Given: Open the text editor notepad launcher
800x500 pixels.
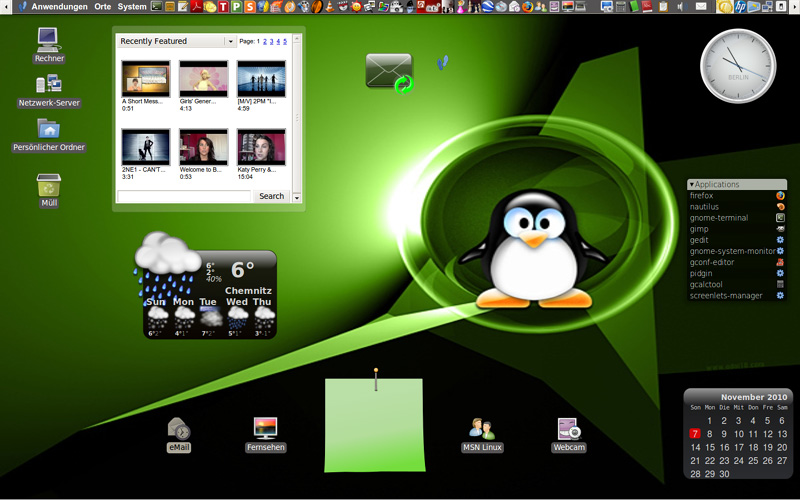Looking at the screenshot, I should click(x=183, y=7).
